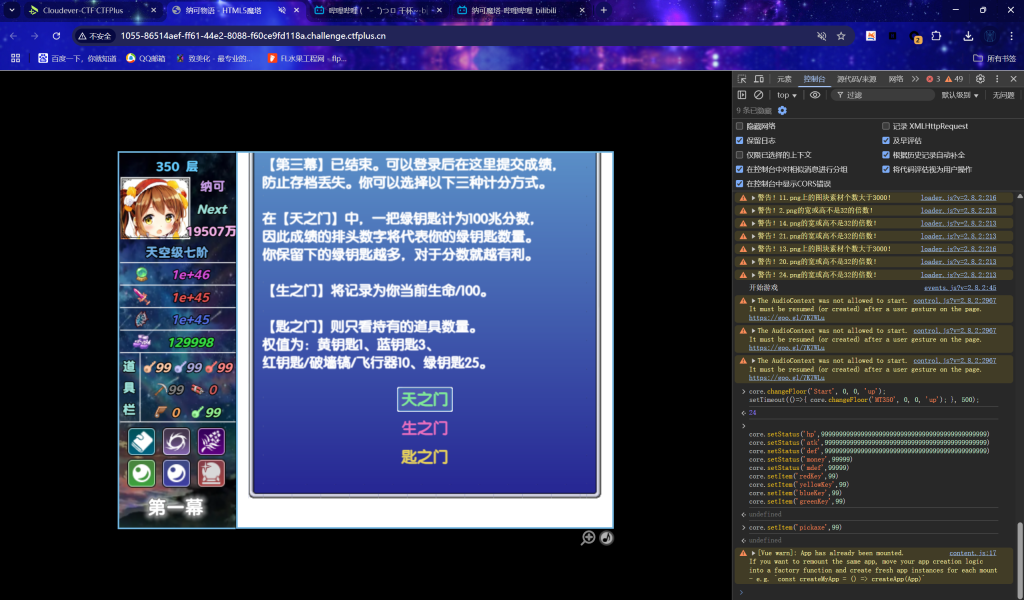Enable the 隐藏网络 checkbox

point(740,126)
